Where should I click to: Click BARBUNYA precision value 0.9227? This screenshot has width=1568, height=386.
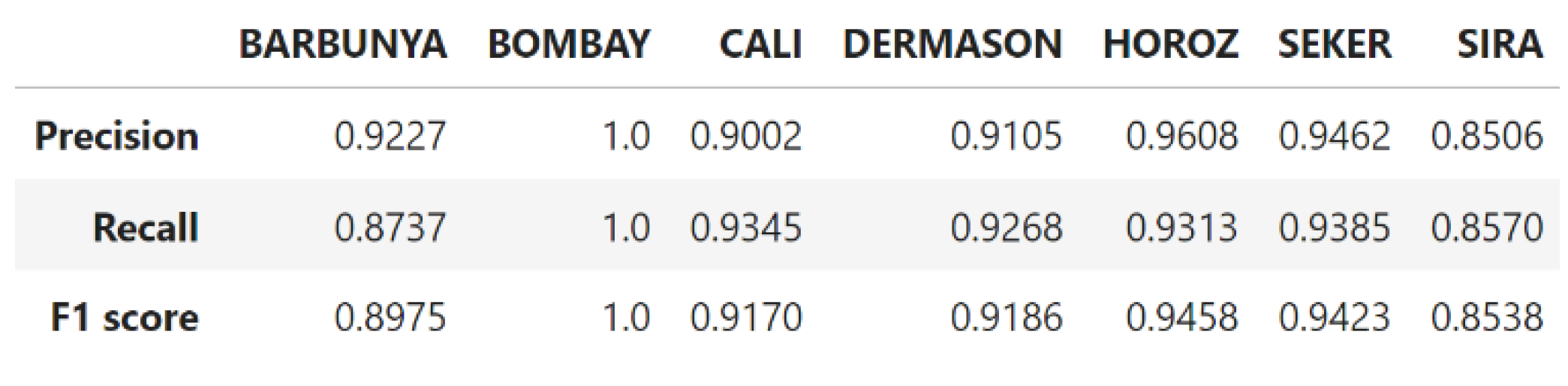pyautogui.click(x=390, y=136)
